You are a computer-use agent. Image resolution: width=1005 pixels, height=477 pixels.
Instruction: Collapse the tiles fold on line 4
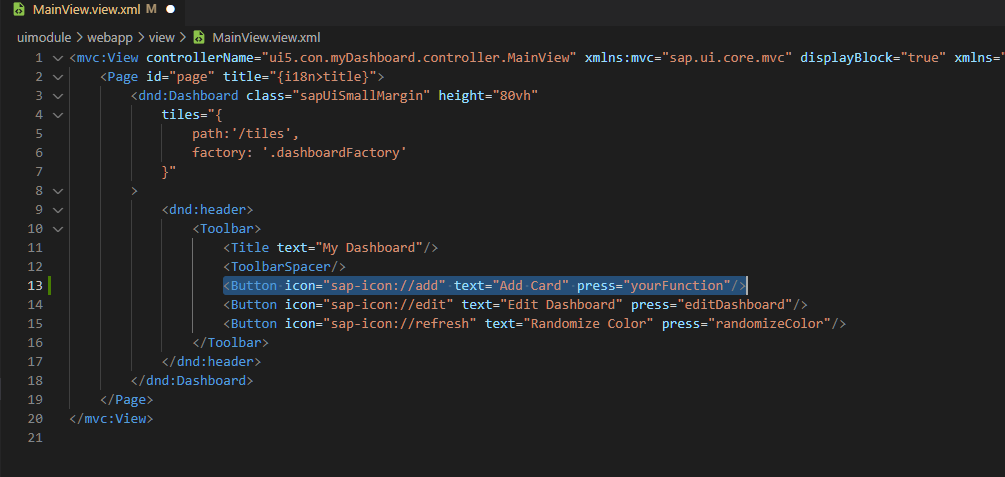point(58,115)
